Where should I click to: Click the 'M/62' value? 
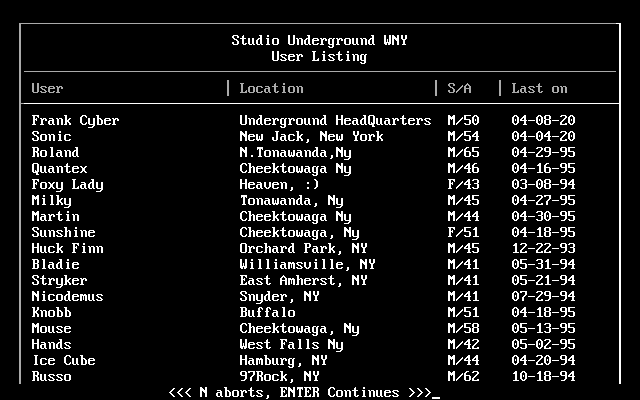click(463, 376)
